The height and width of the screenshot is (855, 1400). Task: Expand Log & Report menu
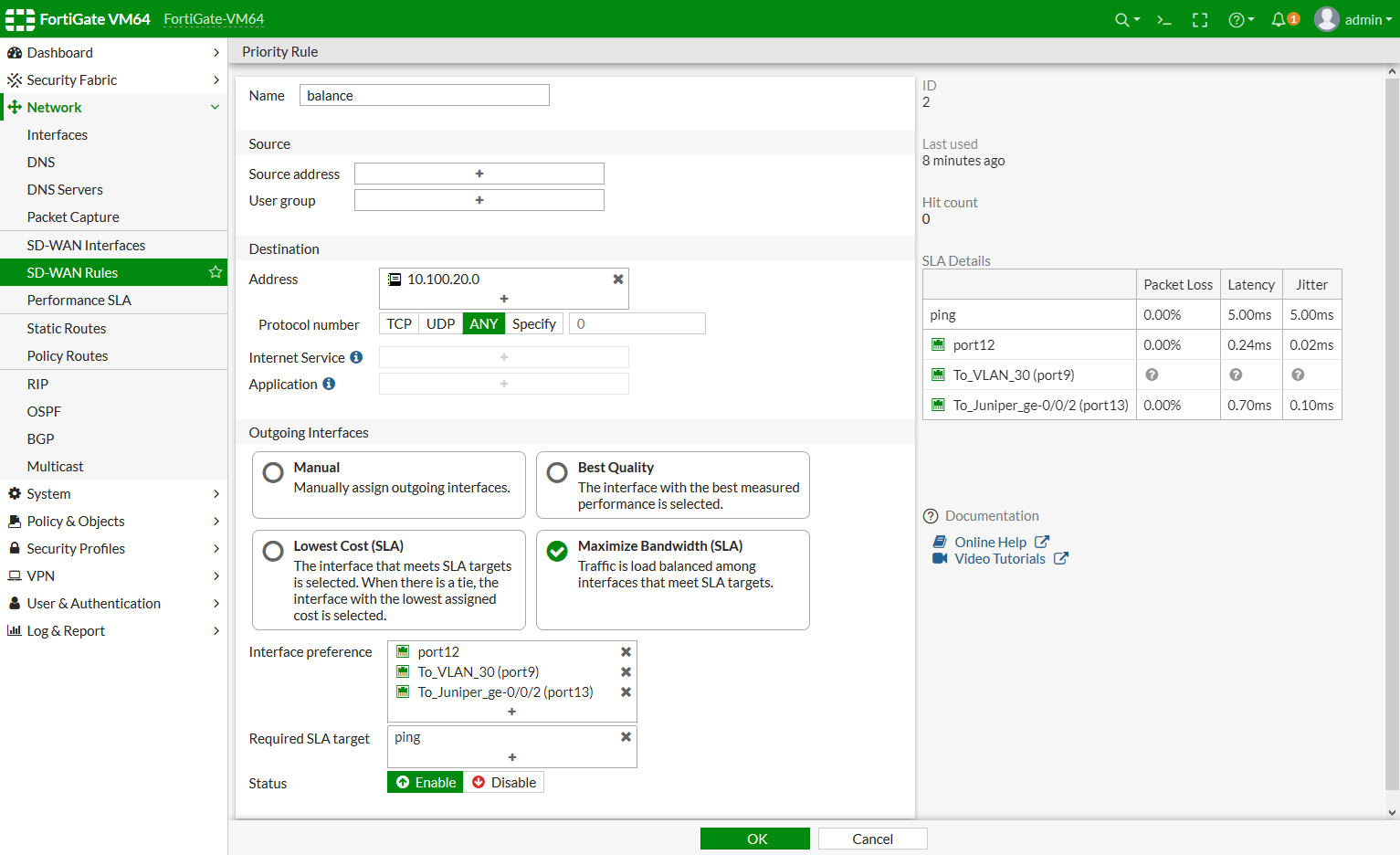113,630
